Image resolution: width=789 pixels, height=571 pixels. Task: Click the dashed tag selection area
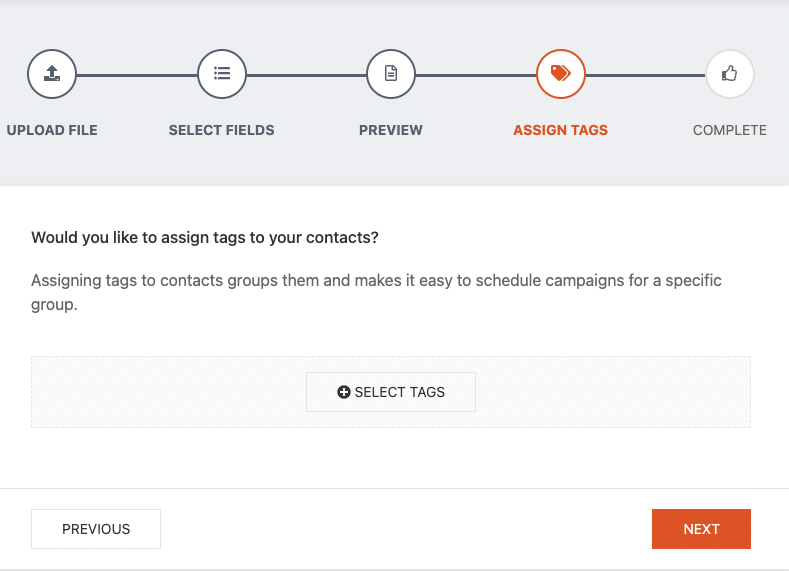pyautogui.click(x=160, y=392)
